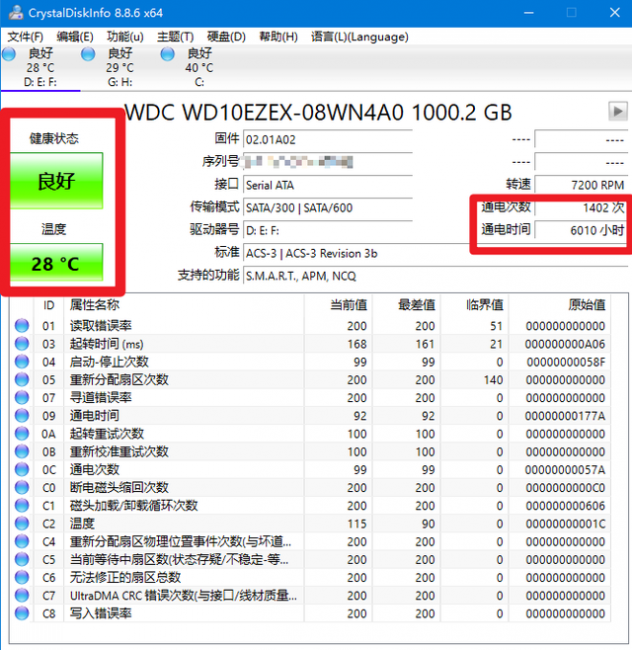Open the 语言(L)(Language) menu

point(360,37)
